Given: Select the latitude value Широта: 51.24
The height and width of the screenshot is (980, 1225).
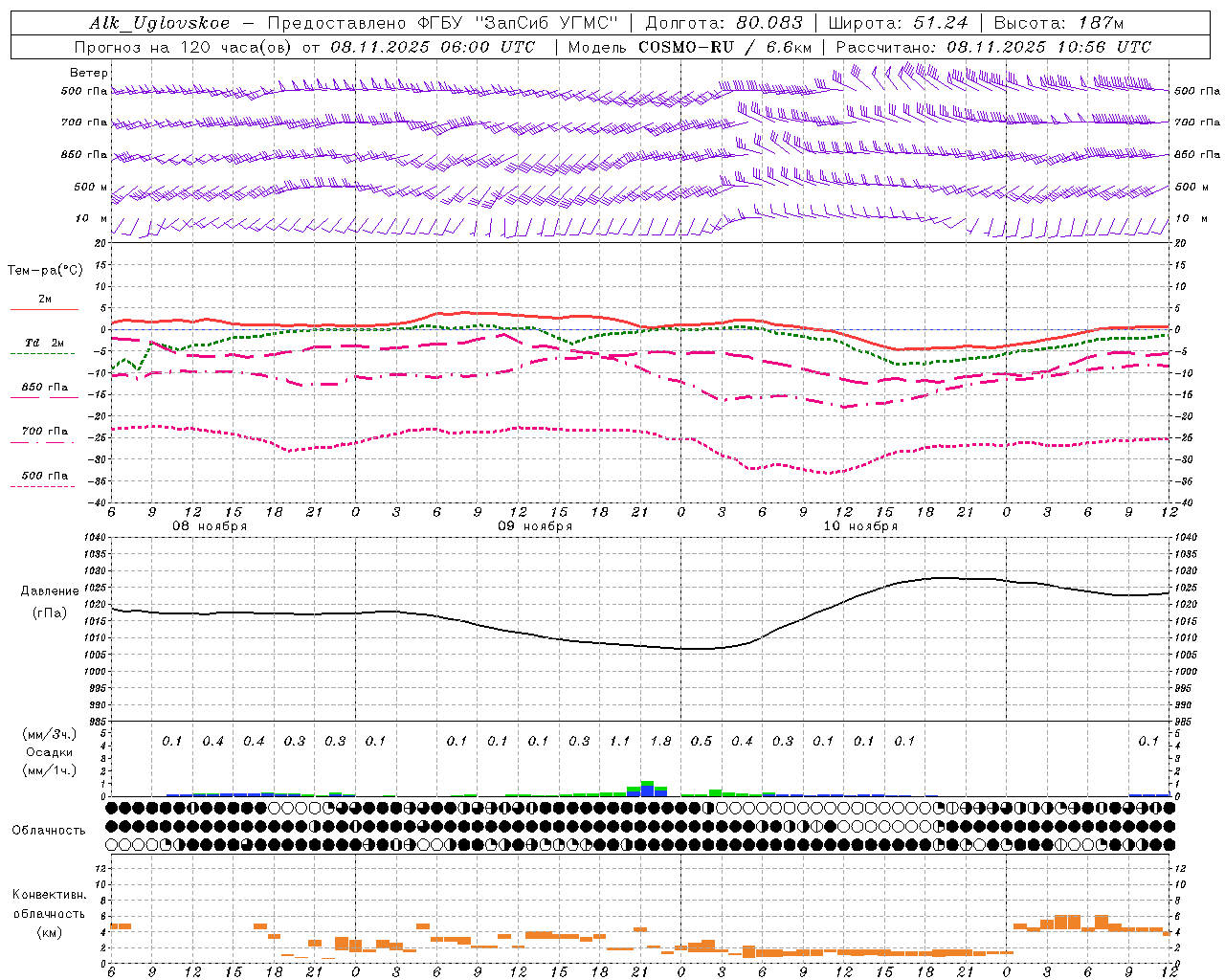Looking at the screenshot, I should pyautogui.click(x=899, y=23).
